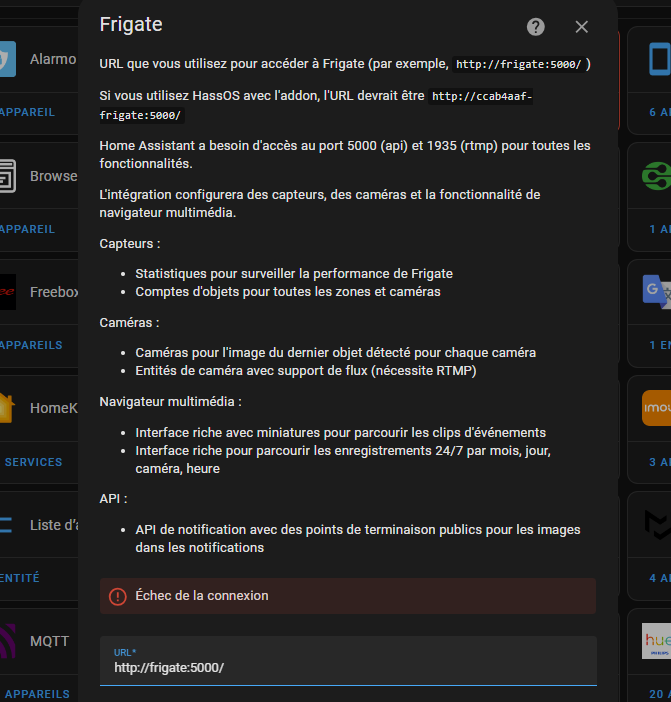Click the blue tablet integration icon
671x702 pixels.
click(x=659, y=60)
